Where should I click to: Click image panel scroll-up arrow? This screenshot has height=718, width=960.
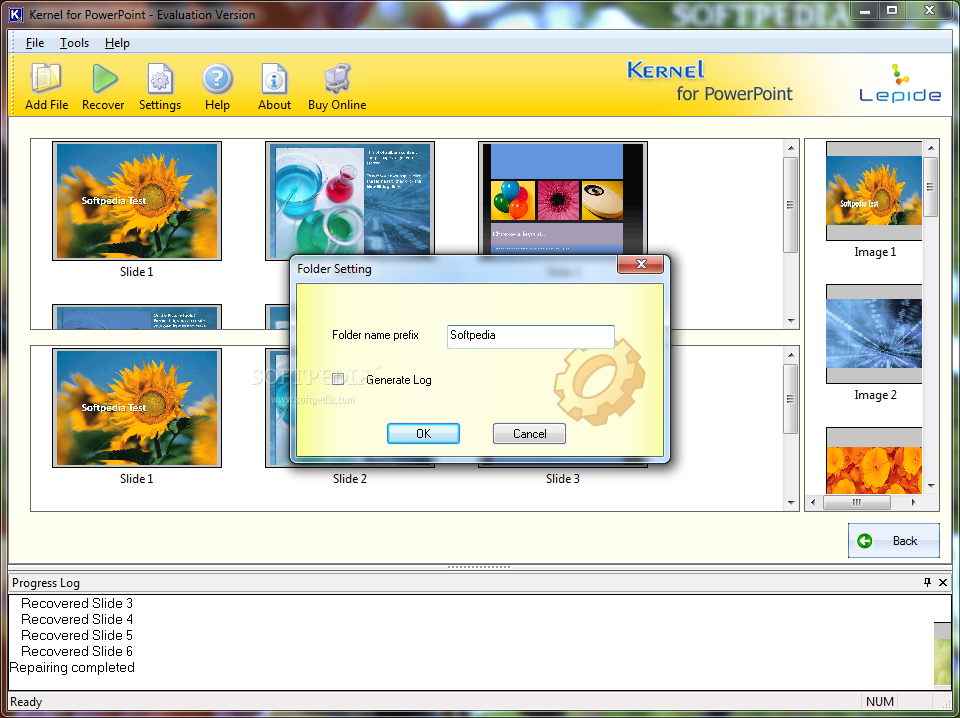[931, 148]
